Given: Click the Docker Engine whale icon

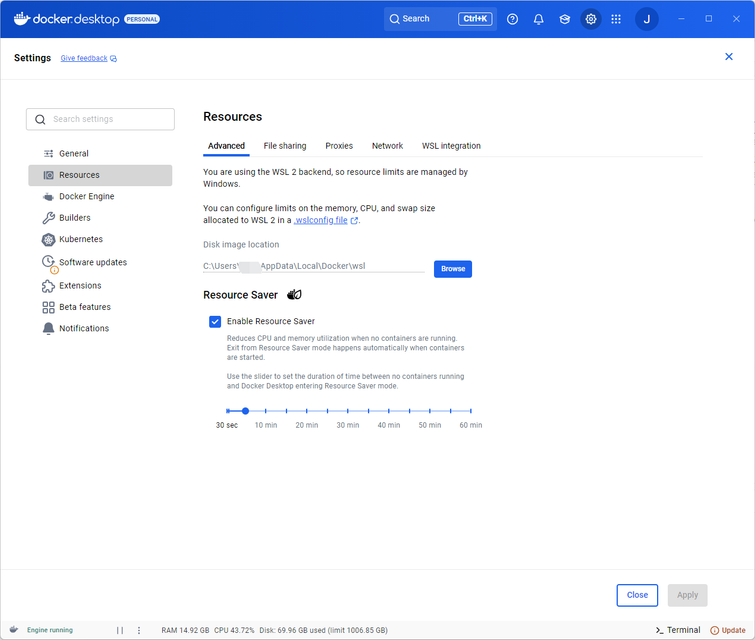Looking at the screenshot, I should click(48, 196).
